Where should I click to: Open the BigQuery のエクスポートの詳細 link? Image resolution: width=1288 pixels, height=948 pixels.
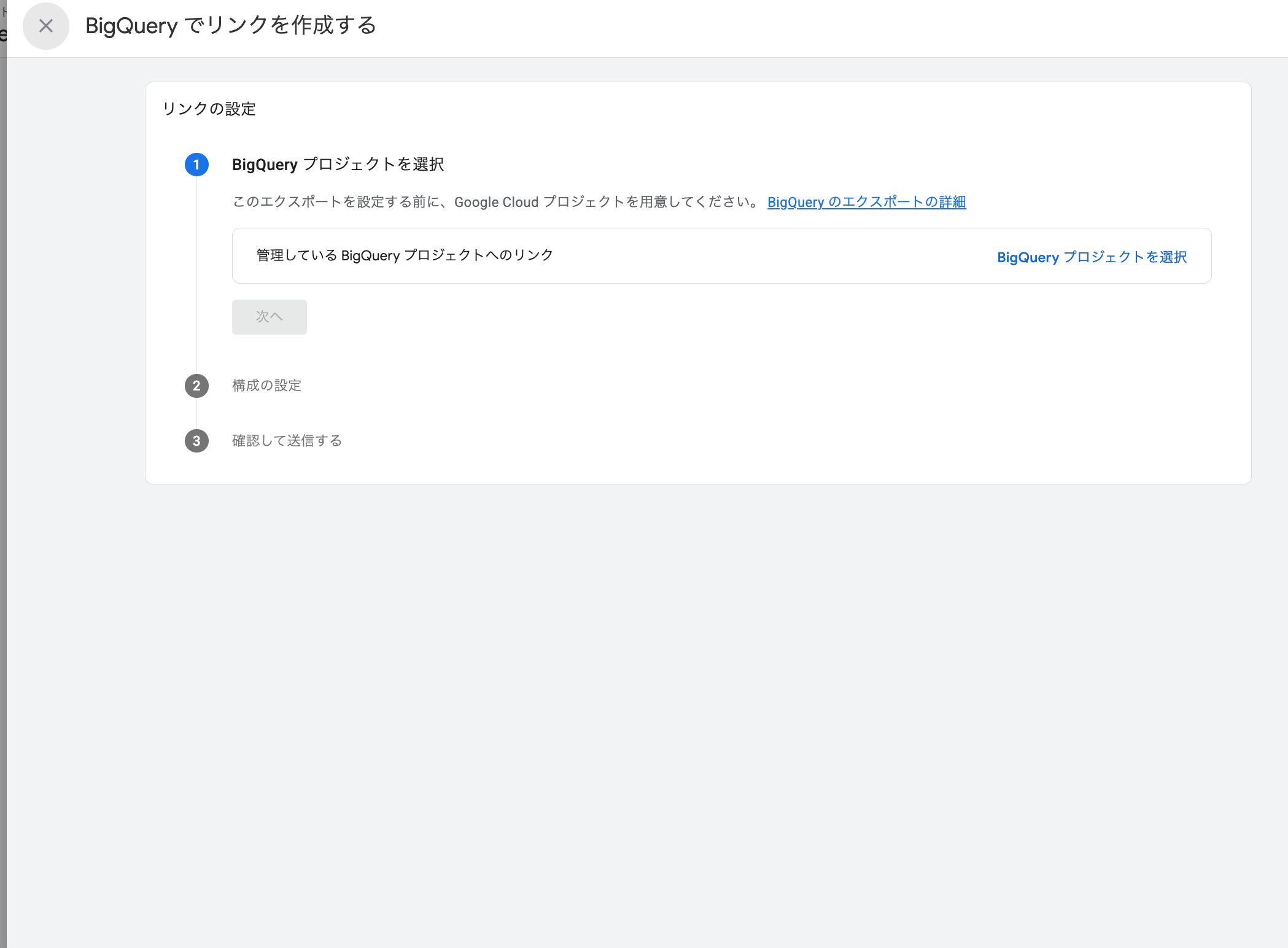866,202
